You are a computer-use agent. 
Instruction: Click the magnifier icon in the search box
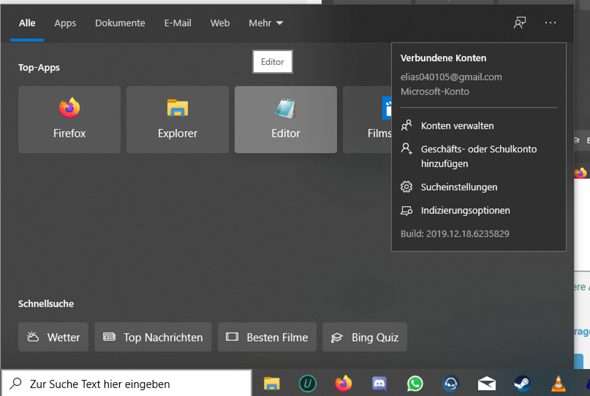click(x=15, y=384)
